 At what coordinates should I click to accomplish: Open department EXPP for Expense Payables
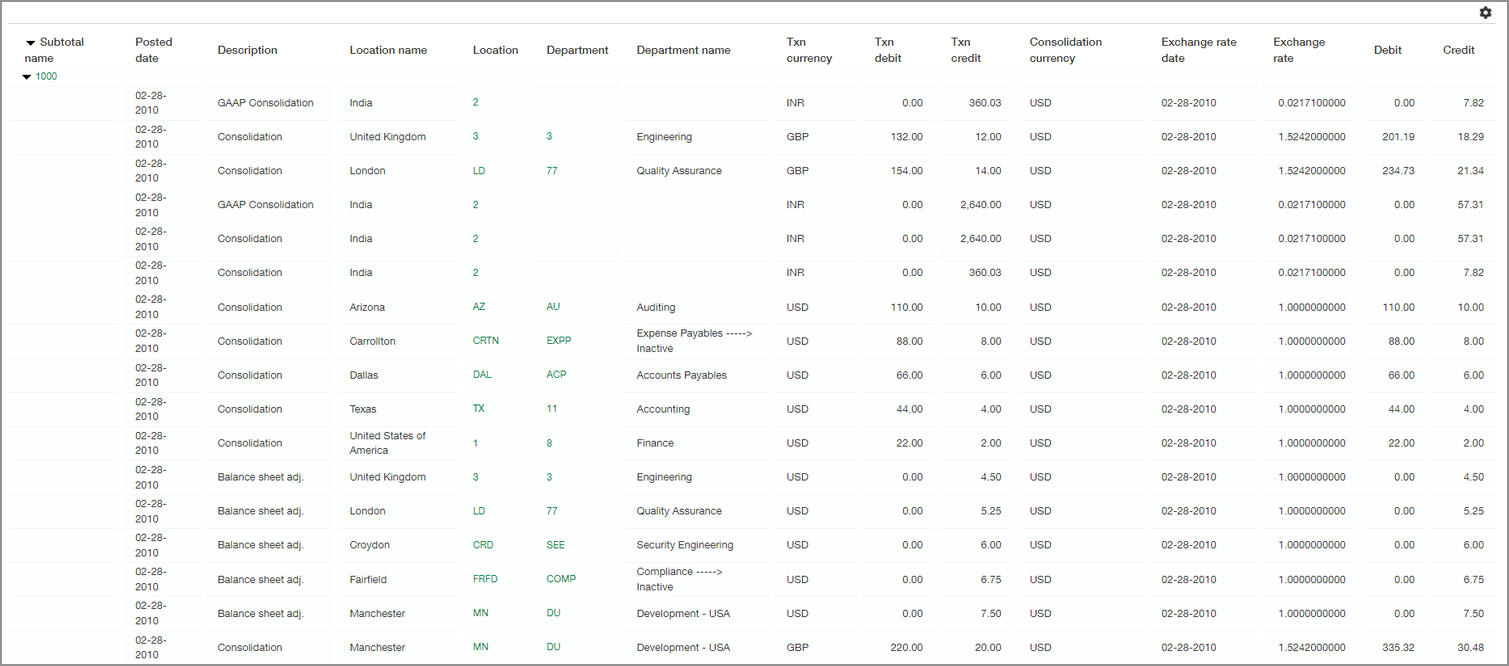tap(558, 340)
